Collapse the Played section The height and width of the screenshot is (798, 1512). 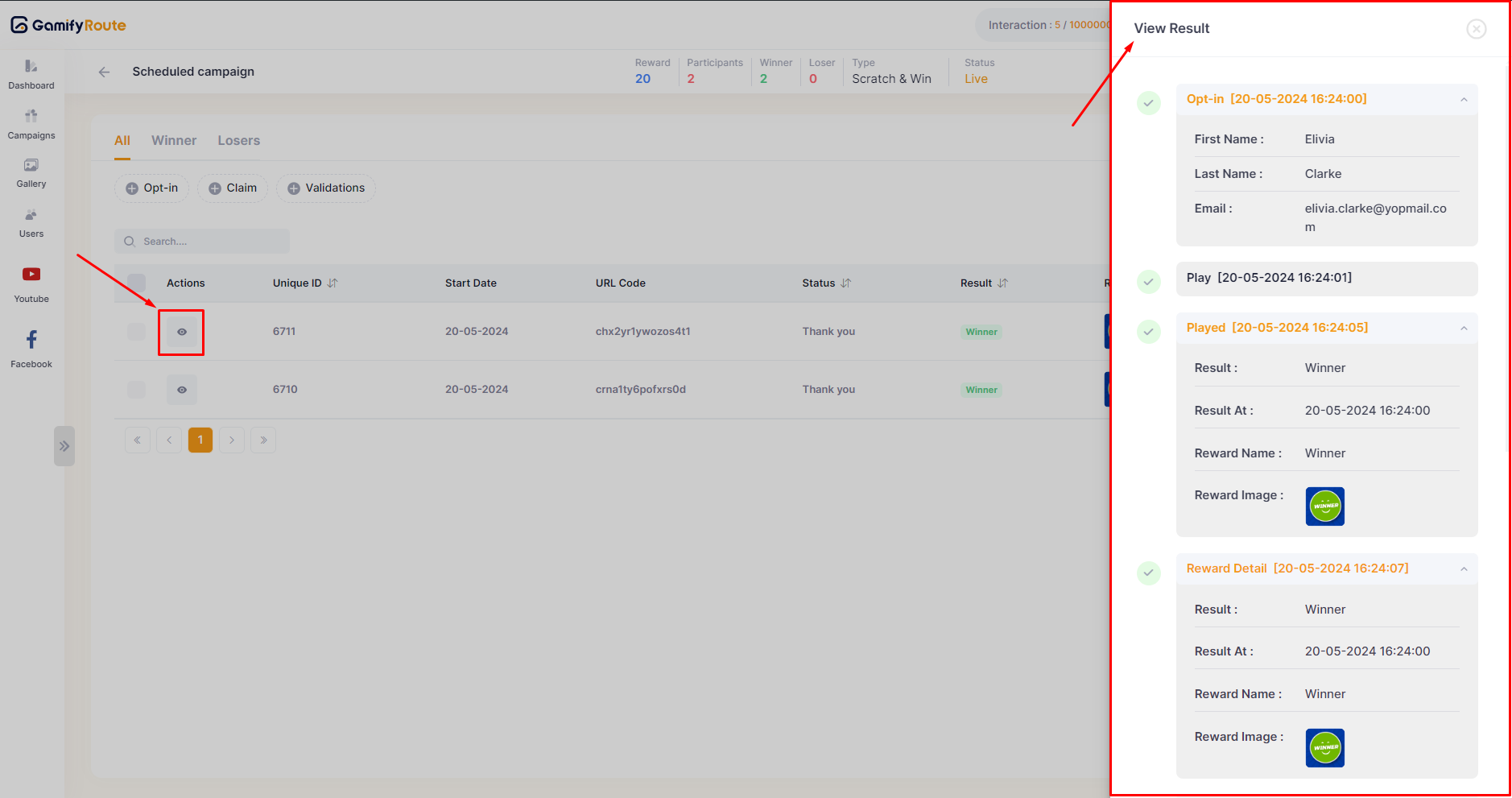pos(1463,329)
